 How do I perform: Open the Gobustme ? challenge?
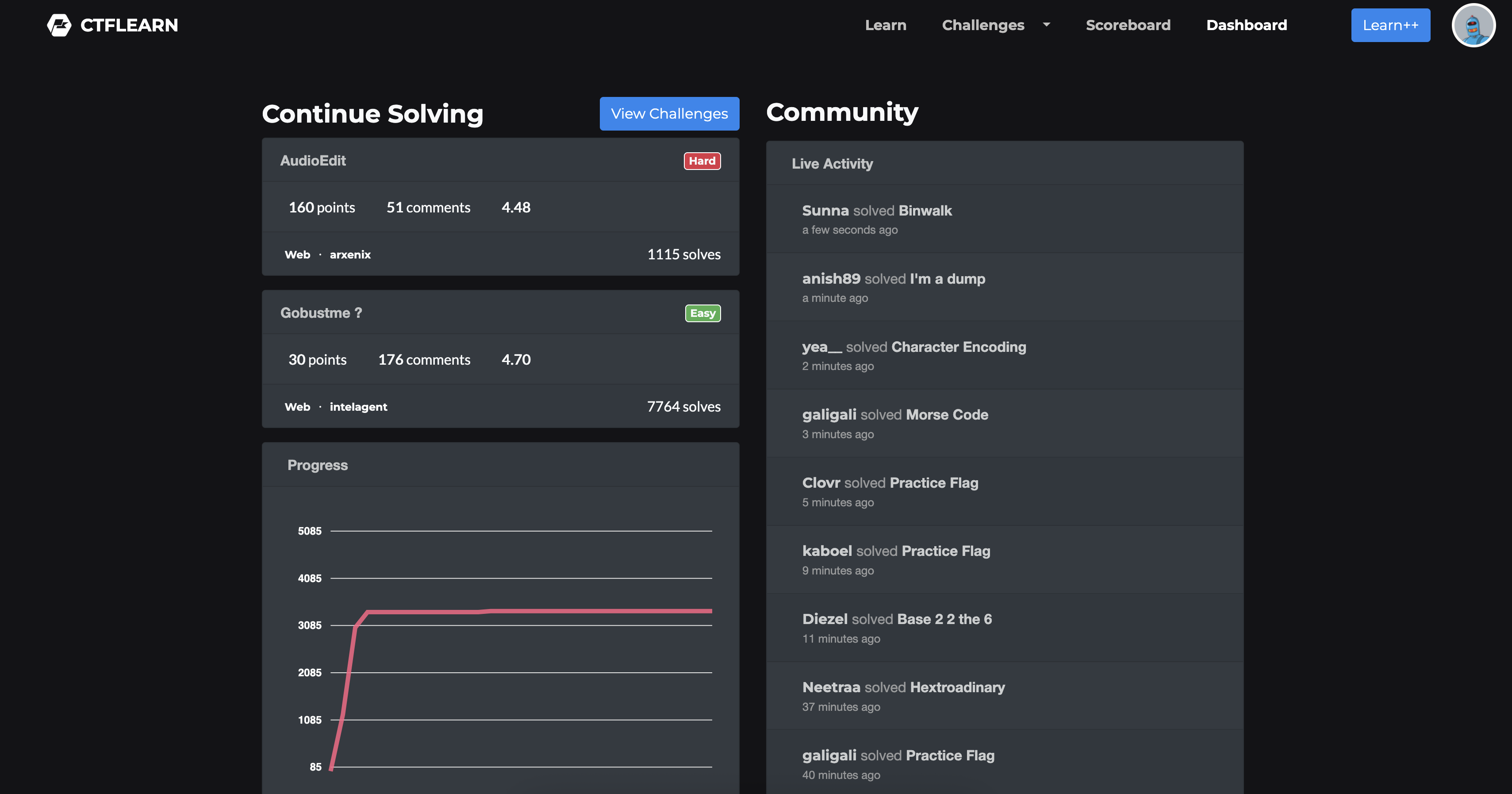(321, 312)
